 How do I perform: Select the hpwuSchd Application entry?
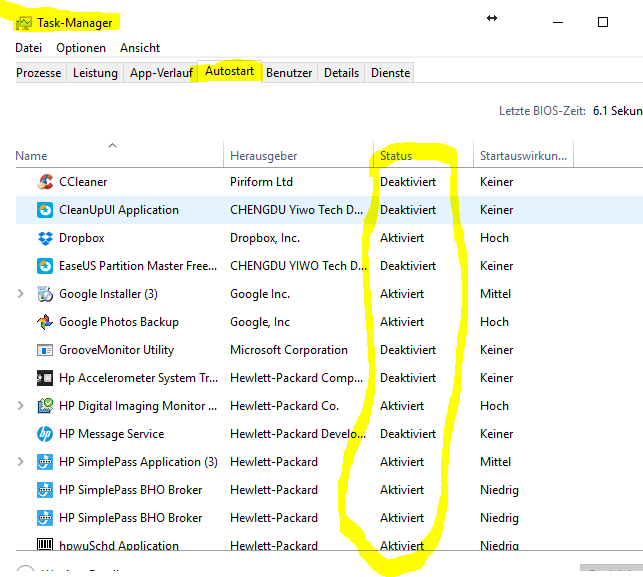coord(119,545)
